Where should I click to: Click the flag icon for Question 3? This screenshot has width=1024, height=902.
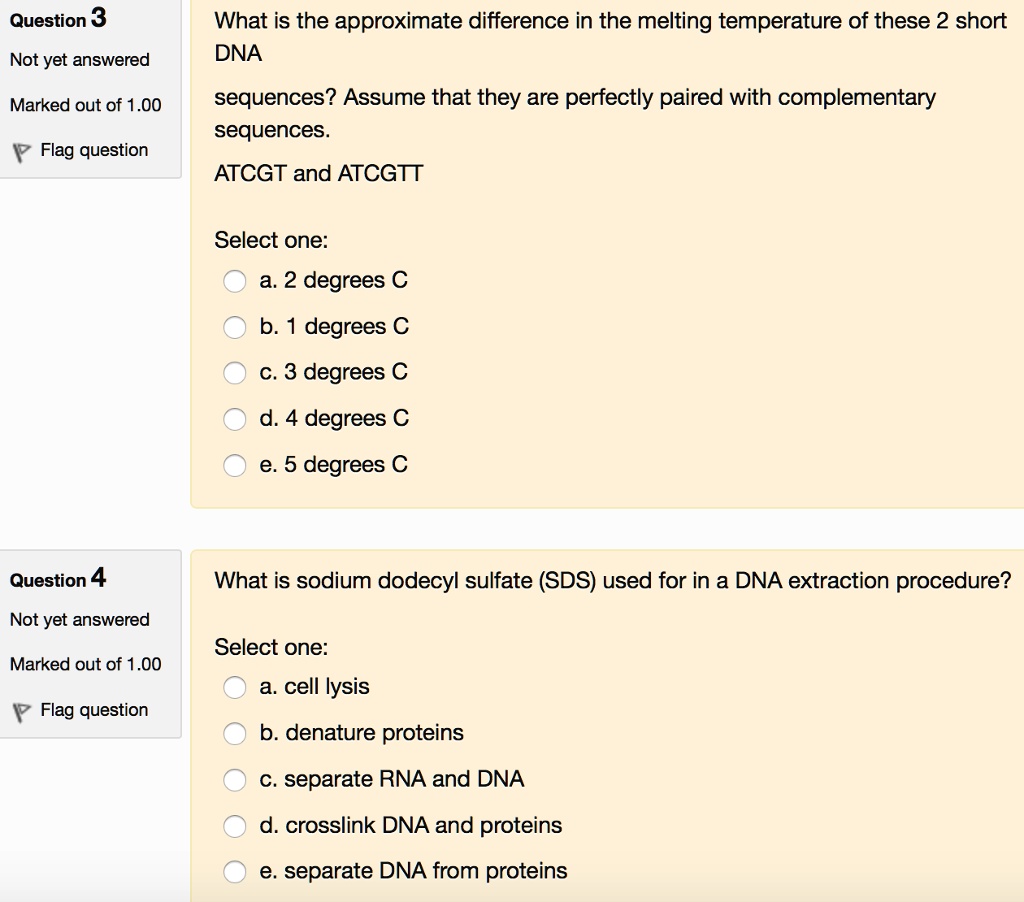point(18,152)
